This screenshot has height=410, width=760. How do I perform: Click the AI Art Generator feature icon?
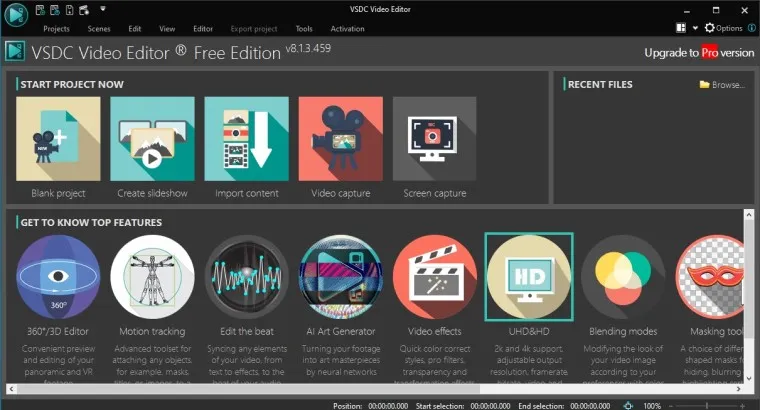341,277
